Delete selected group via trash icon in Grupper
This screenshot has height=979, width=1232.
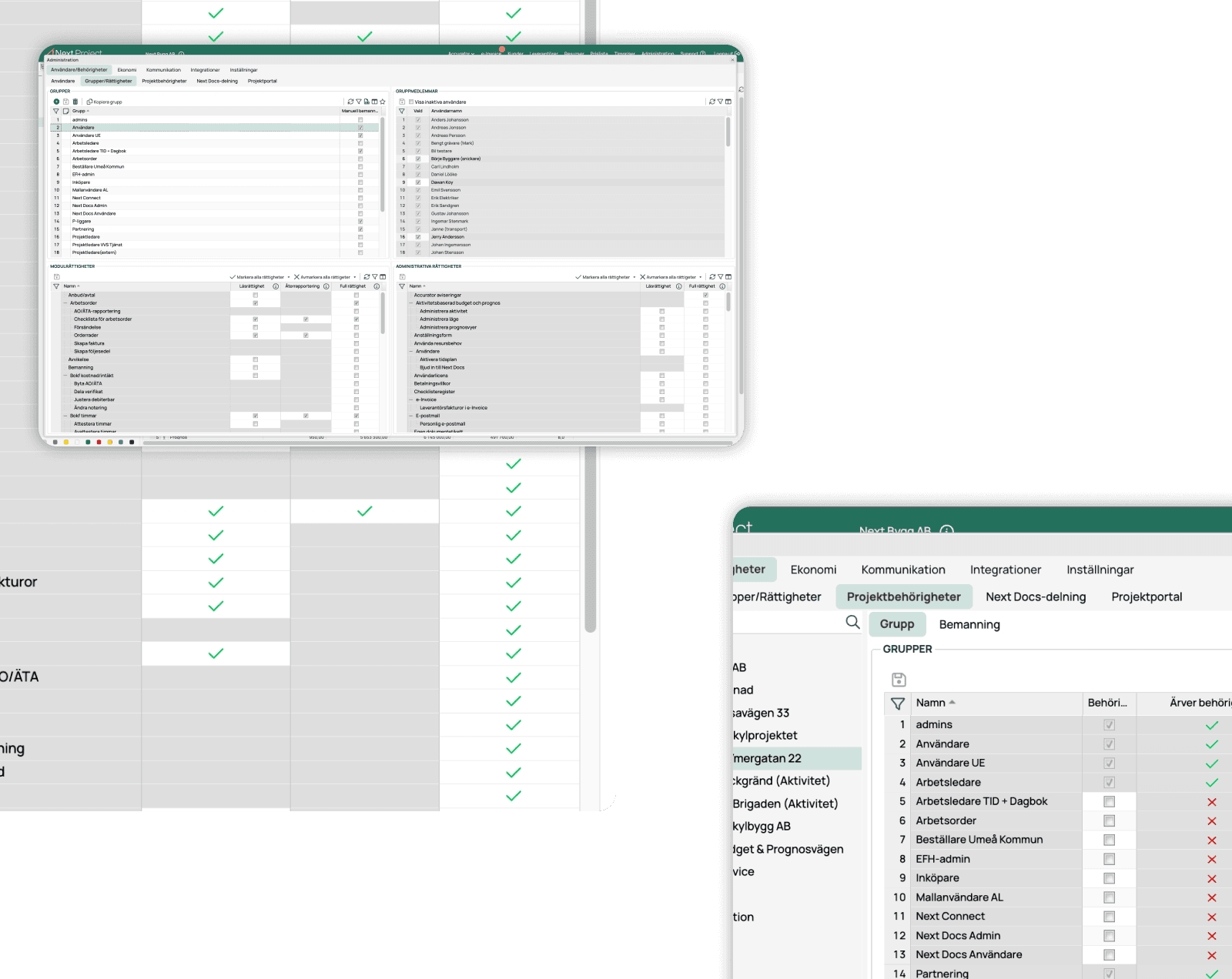pos(75,102)
